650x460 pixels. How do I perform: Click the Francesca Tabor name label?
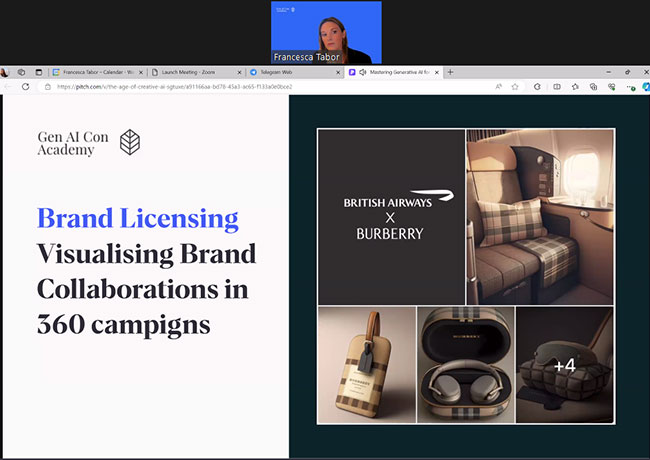(307, 57)
